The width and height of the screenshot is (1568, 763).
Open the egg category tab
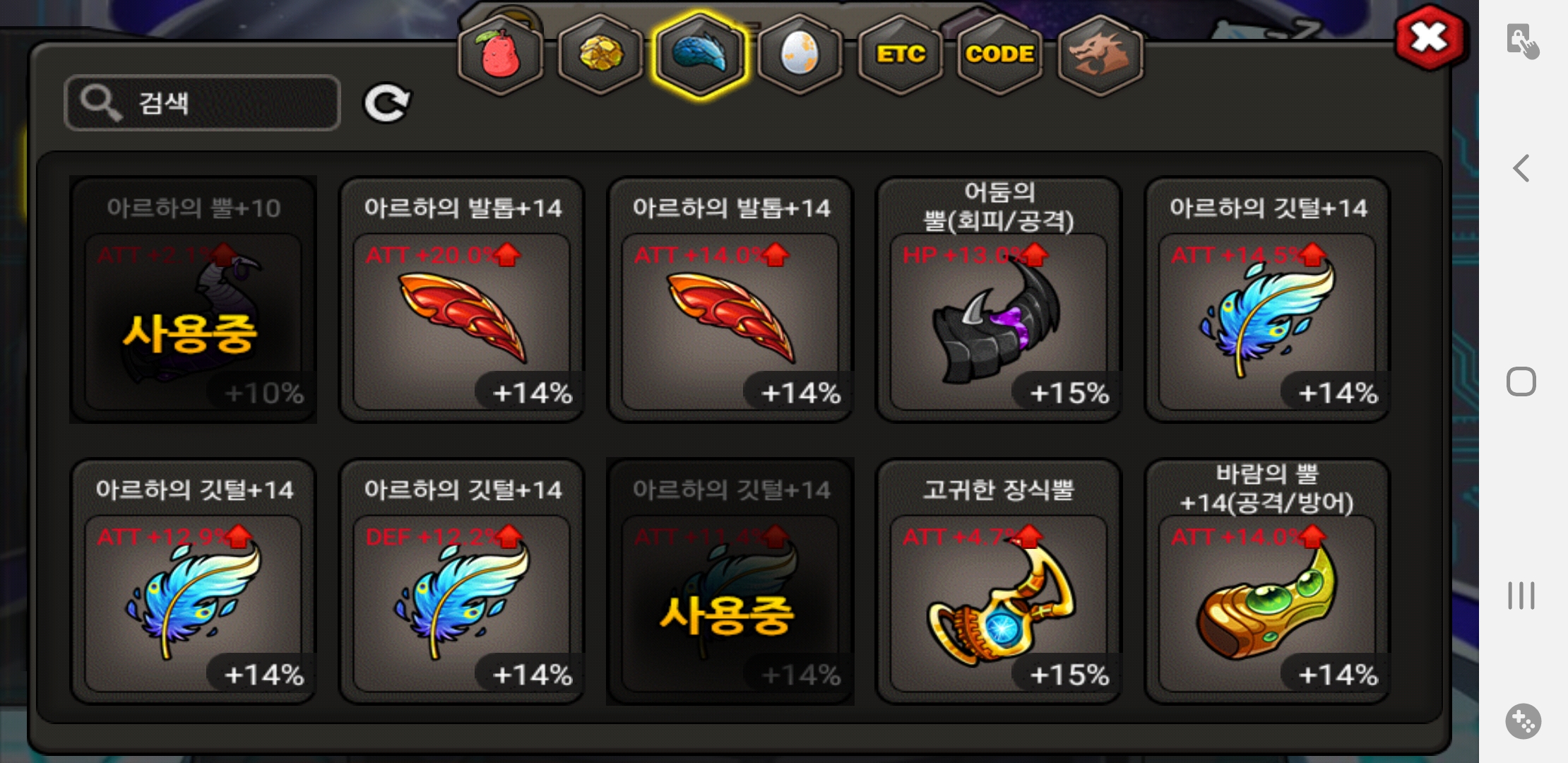(800, 54)
